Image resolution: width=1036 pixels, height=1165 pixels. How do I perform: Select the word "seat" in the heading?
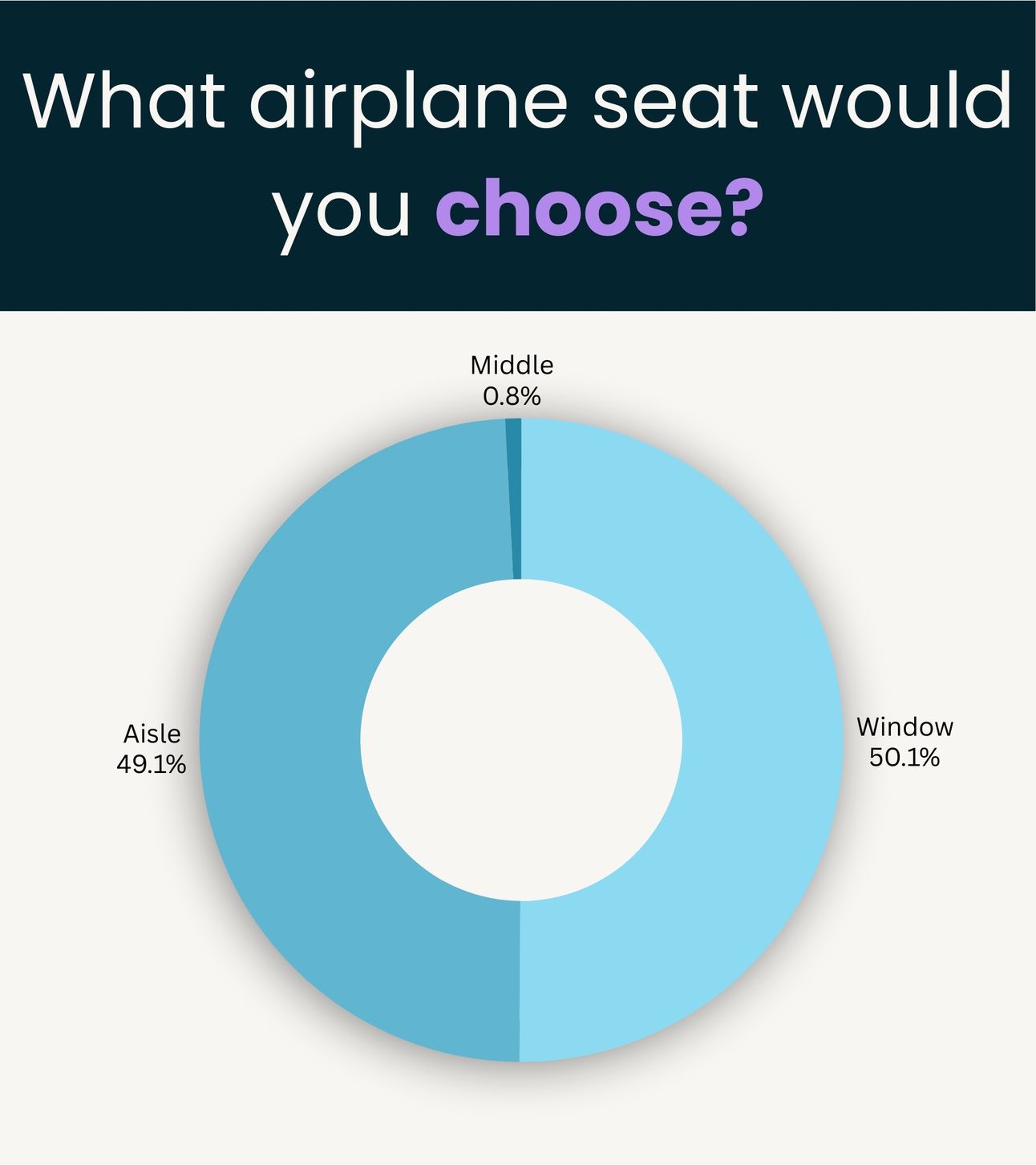[x=675, y=103]
